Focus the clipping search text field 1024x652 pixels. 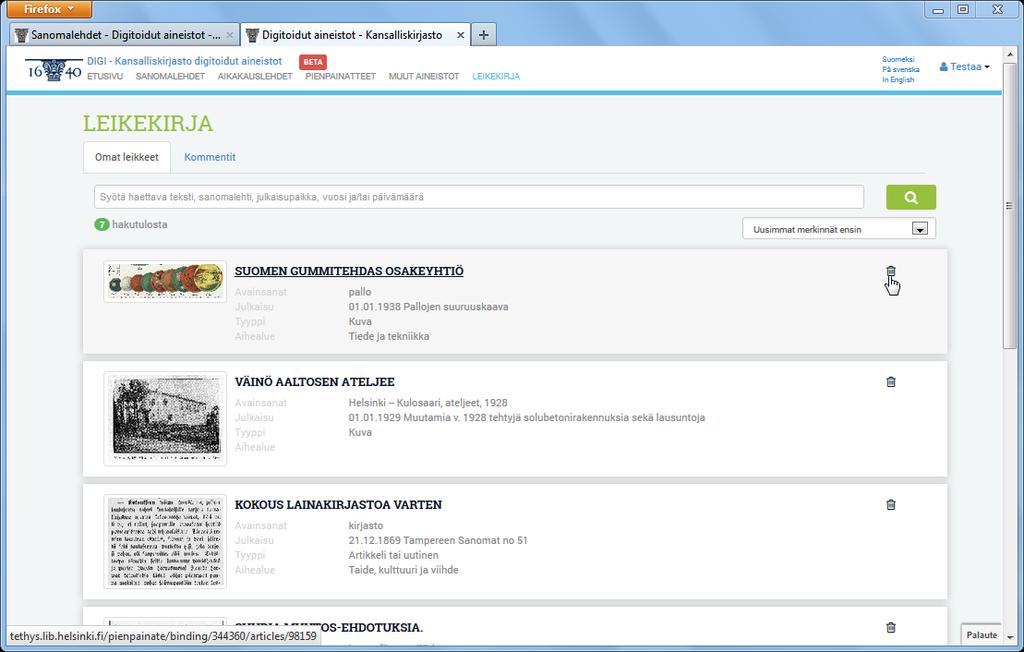point(479,197)
